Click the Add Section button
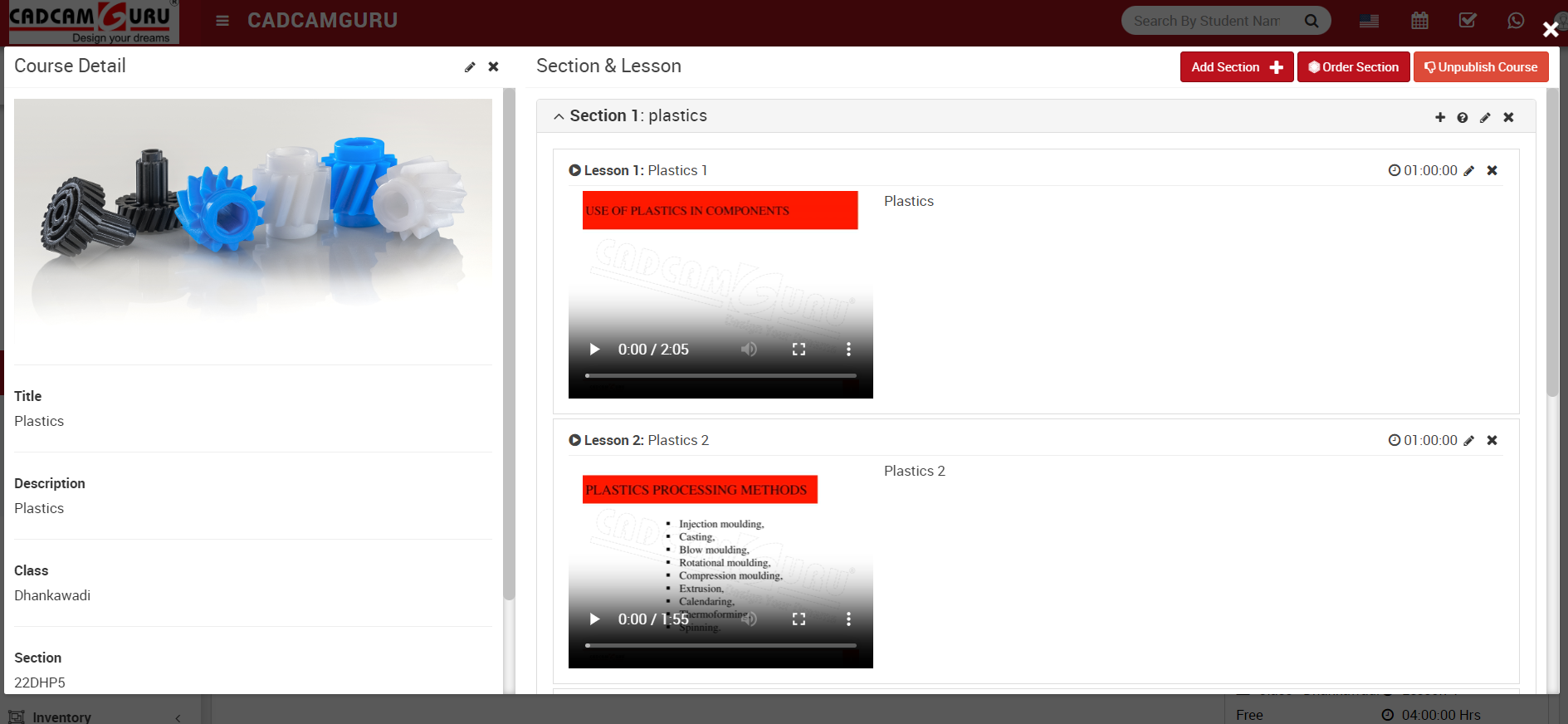This screenshot has height=724, width=1568. point(1236,67)
